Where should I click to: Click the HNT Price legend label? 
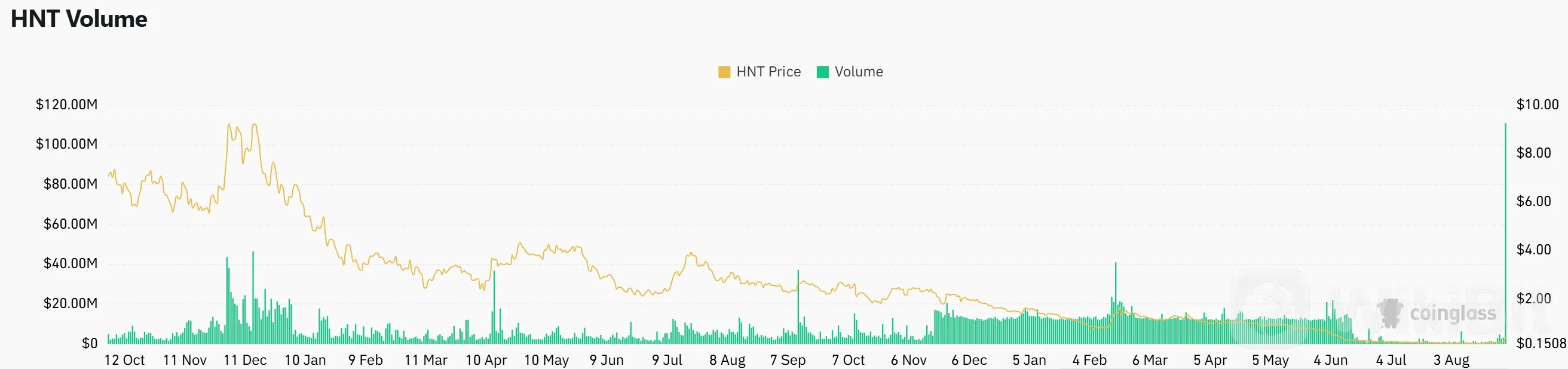tap(768, 72)
